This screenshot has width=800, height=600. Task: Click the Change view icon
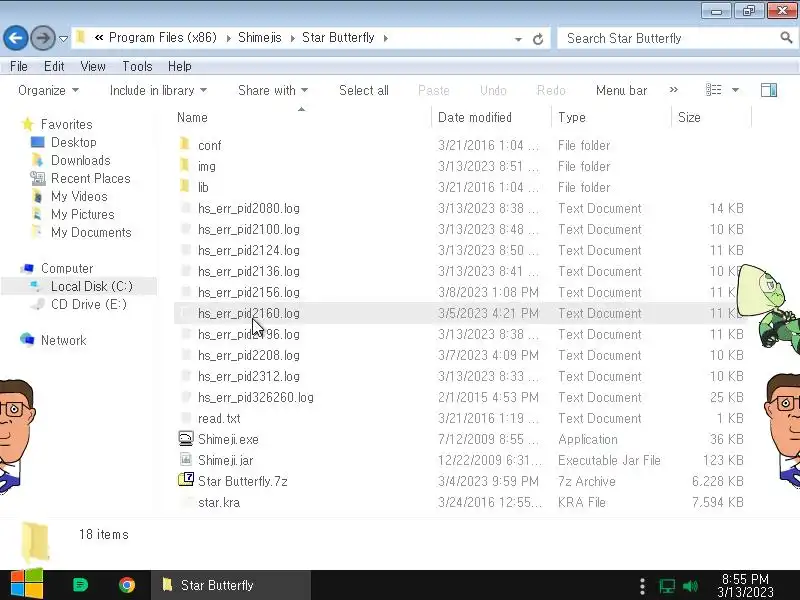pyautogui.click(x=713, y=90)
